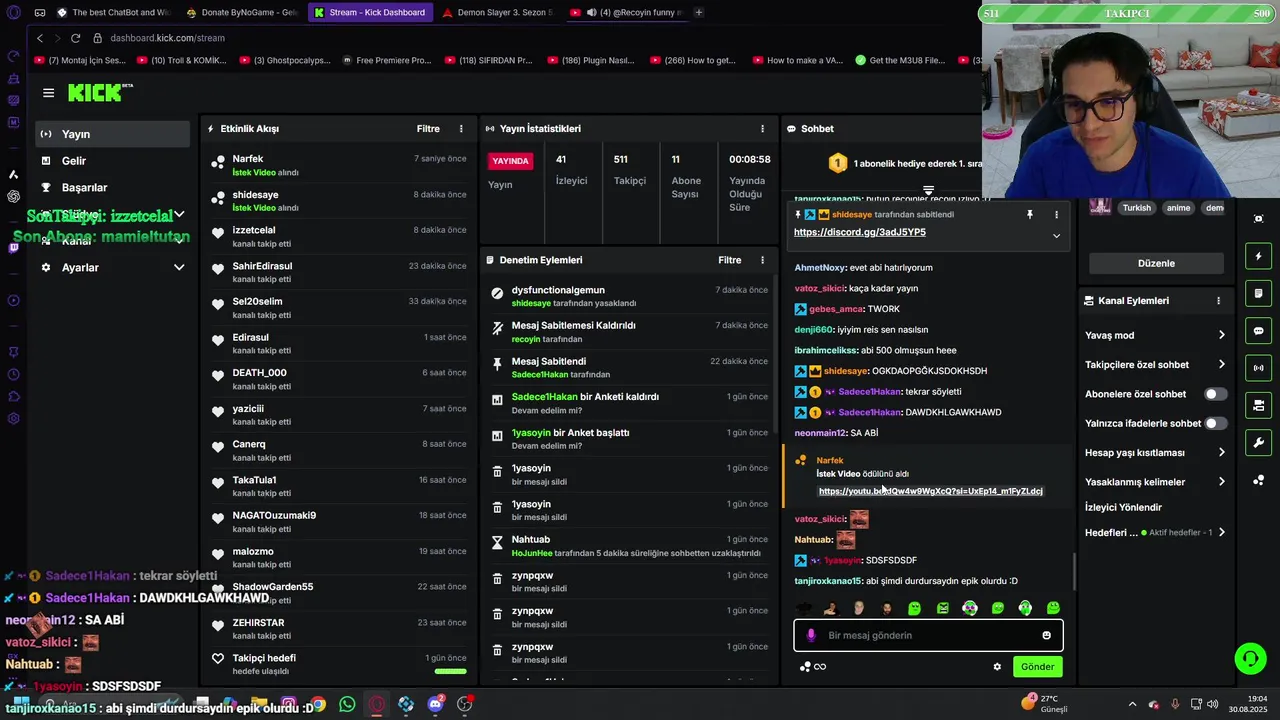Open Twitch in the browser sidebar
The image size is (1280, 720).
[13, 248]
